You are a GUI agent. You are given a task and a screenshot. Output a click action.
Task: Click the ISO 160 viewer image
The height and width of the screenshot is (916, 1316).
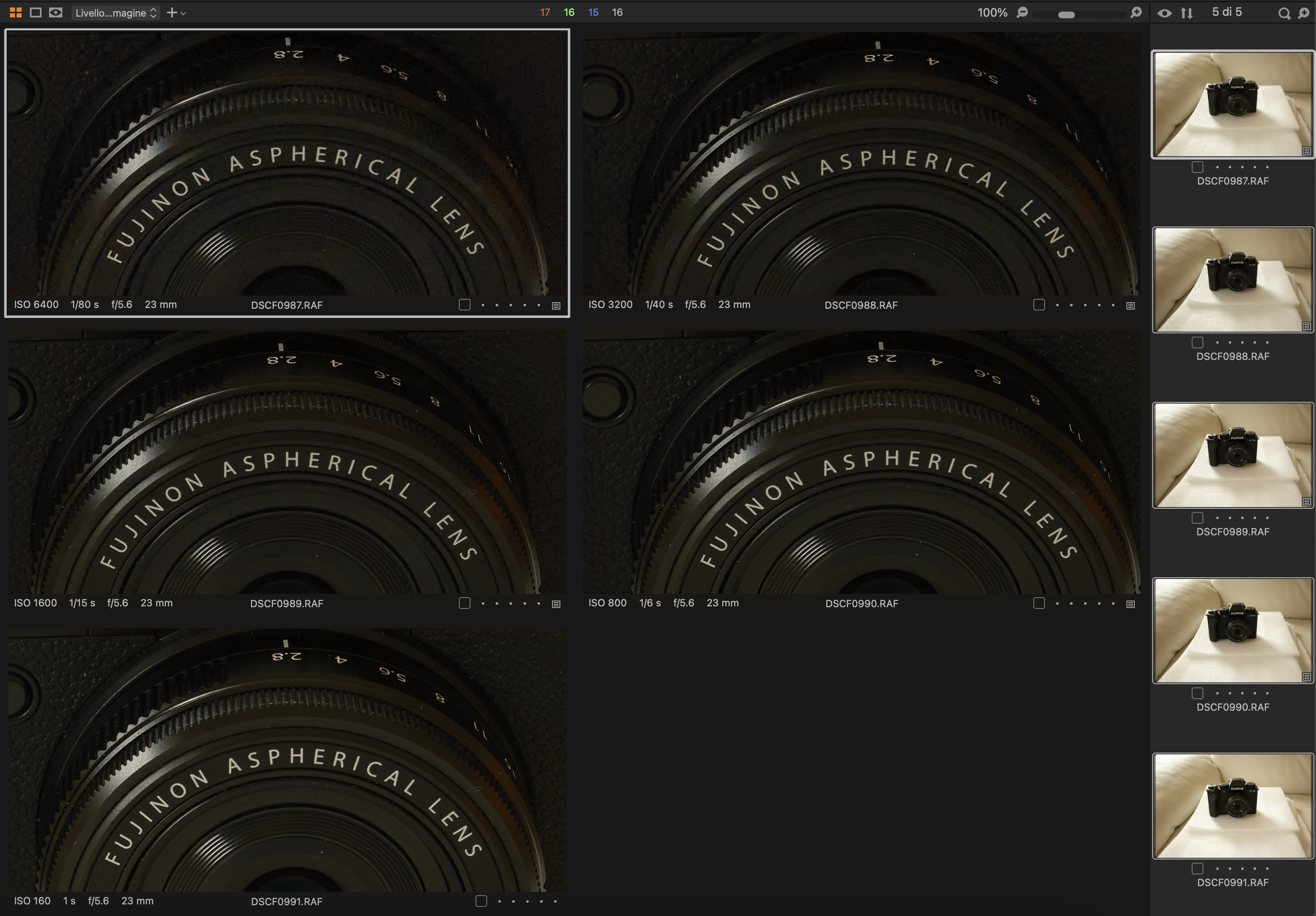(286, 760)
